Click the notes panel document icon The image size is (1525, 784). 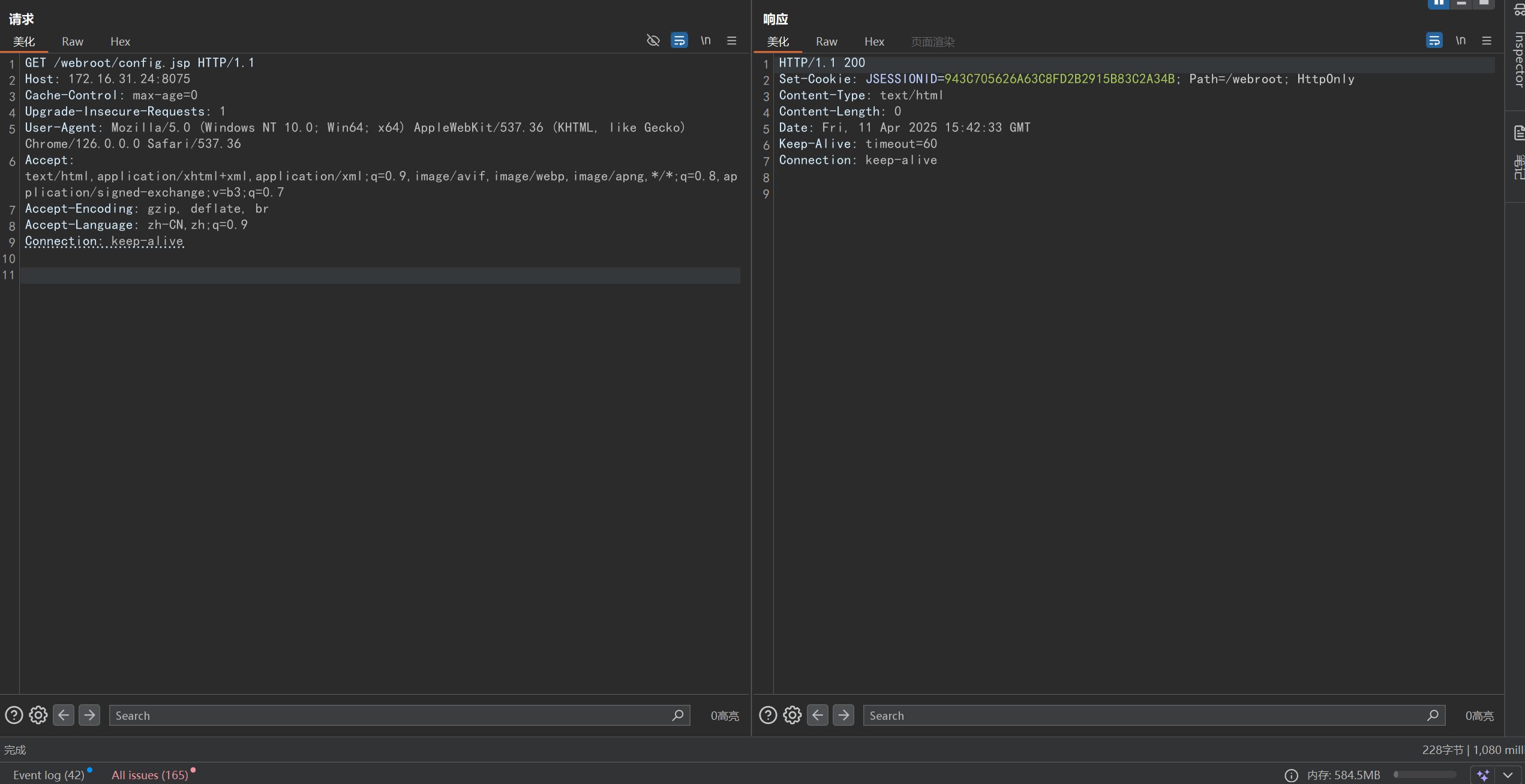[1518, 133]
